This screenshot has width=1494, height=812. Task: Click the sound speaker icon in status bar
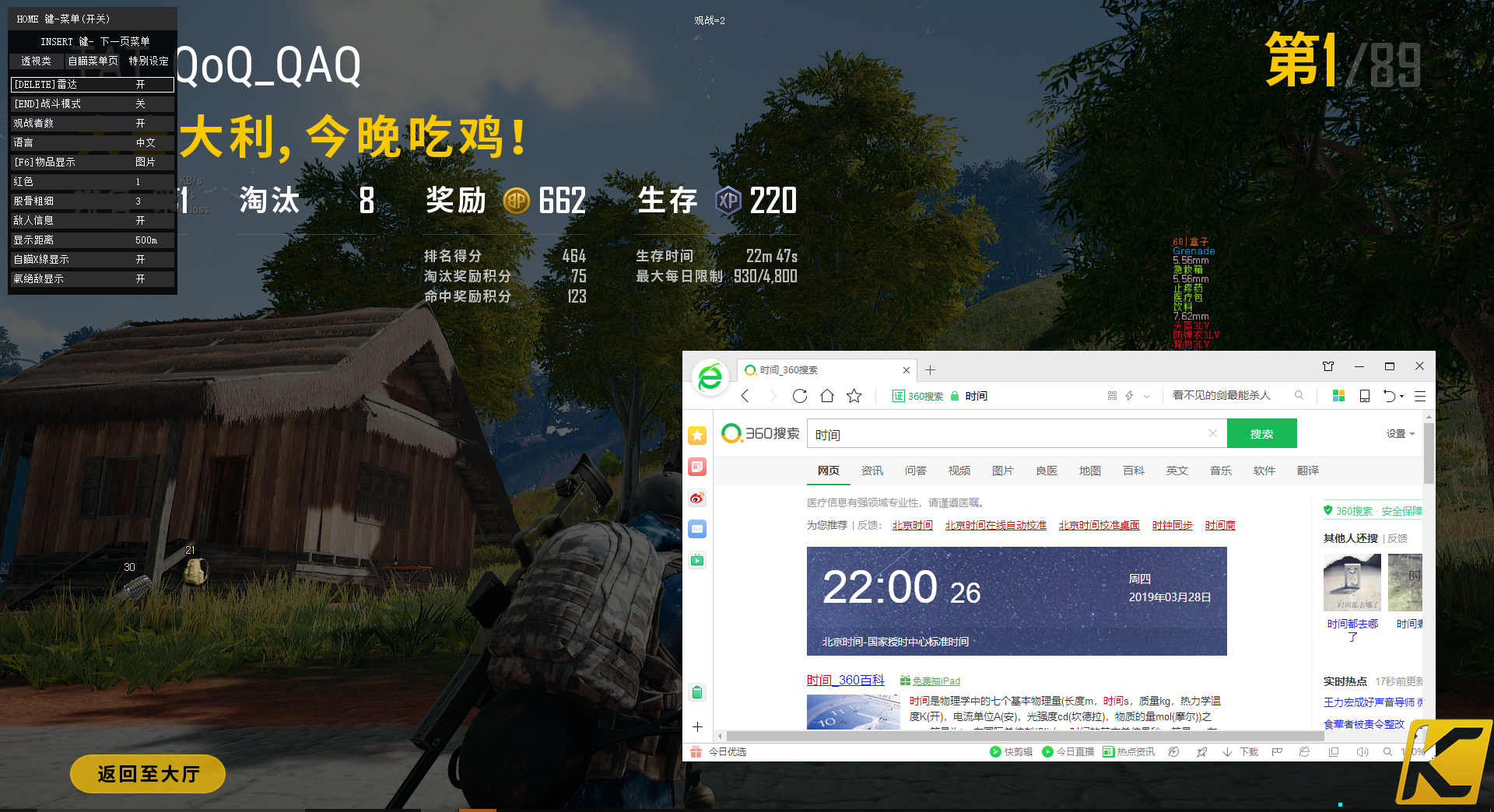tap(1362, 752)
